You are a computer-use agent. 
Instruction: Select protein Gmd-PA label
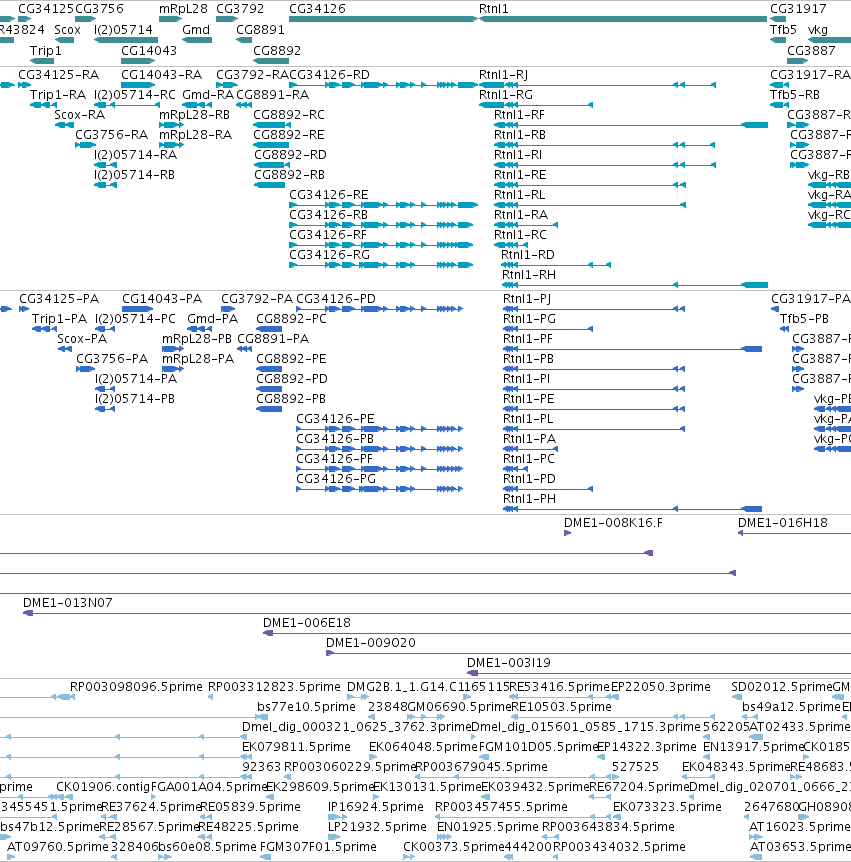point(212,319)
